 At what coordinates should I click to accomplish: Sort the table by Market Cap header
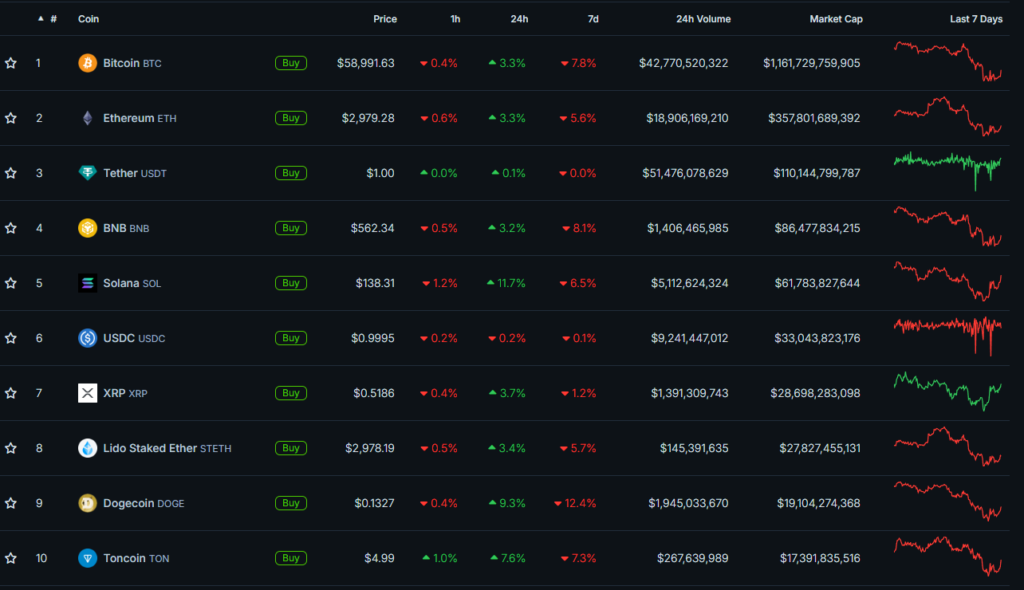tap(836, 19)
